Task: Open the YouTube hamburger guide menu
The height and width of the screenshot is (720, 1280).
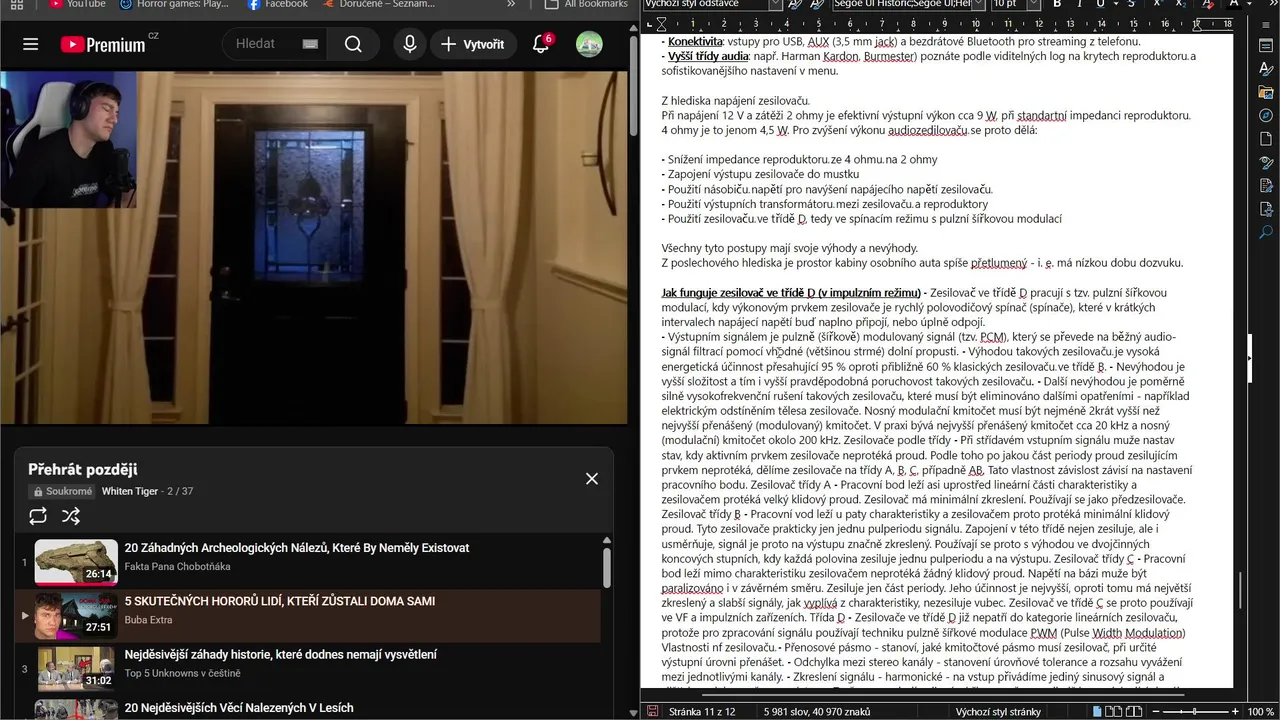Action: pyautogui.click(x=30, y=44)
